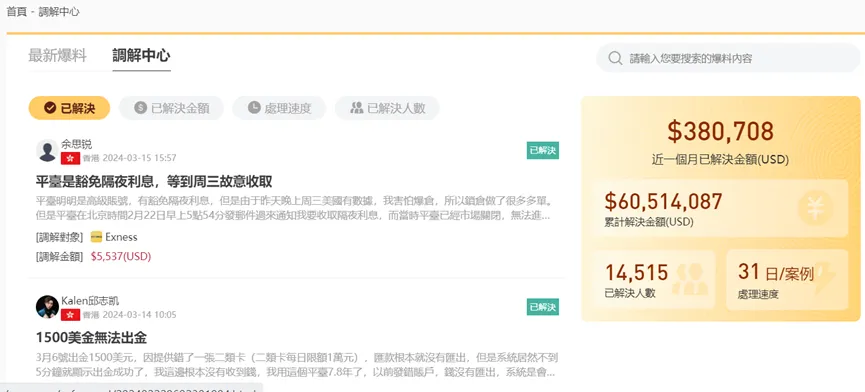Switch to the 調解中心 tab
865x392 pixels.
141,56
